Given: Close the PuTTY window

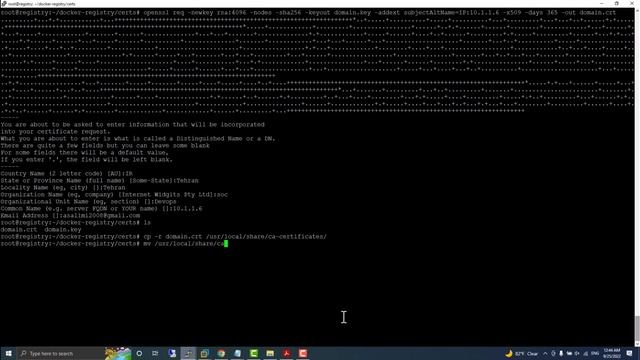Looking at the screenshot, I should point(632,3).
